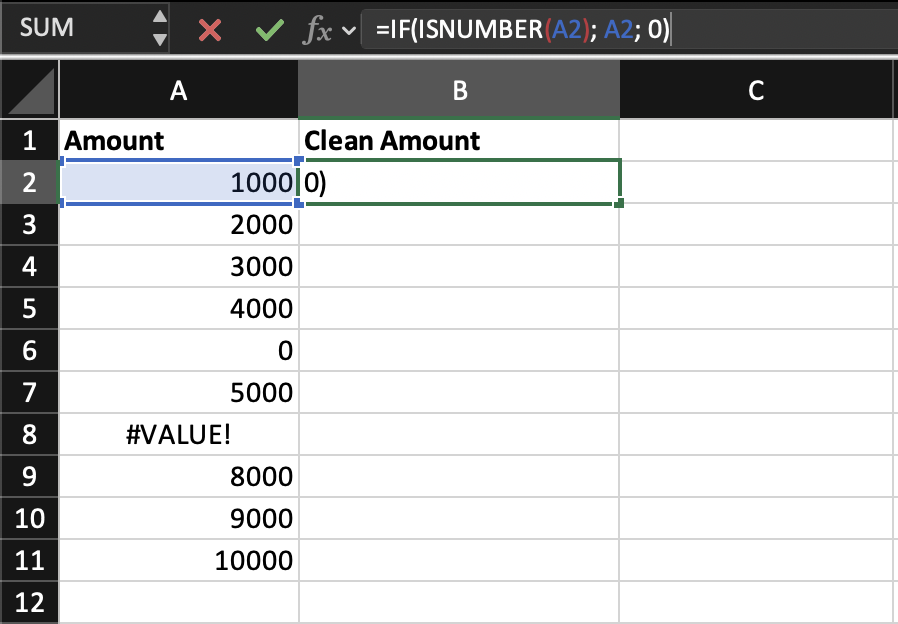Open the Name Box stepper arrows
The height and width of the screenshot is (624, 898).
click(x=159, y=29)
